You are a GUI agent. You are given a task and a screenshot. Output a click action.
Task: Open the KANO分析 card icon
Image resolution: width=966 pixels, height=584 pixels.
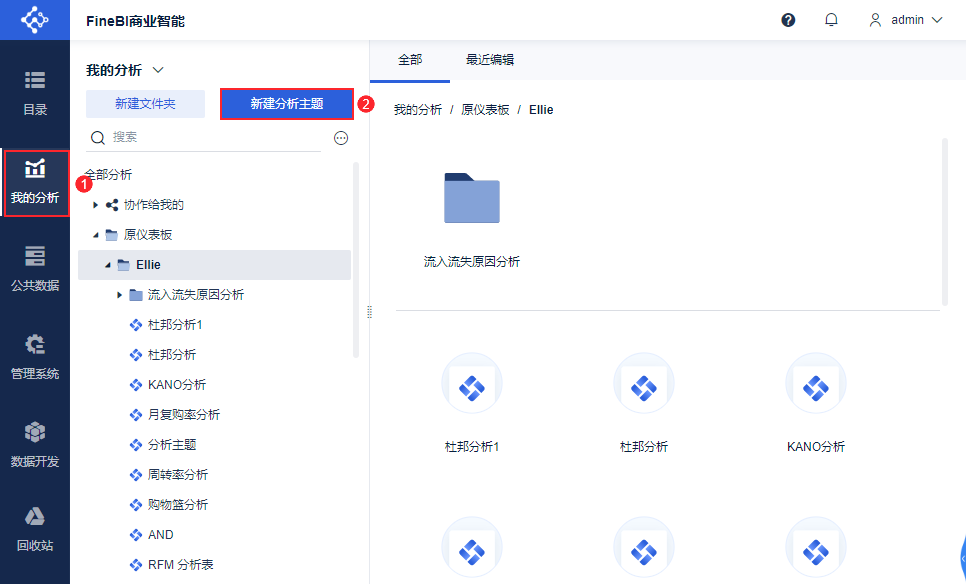[816, 383]
